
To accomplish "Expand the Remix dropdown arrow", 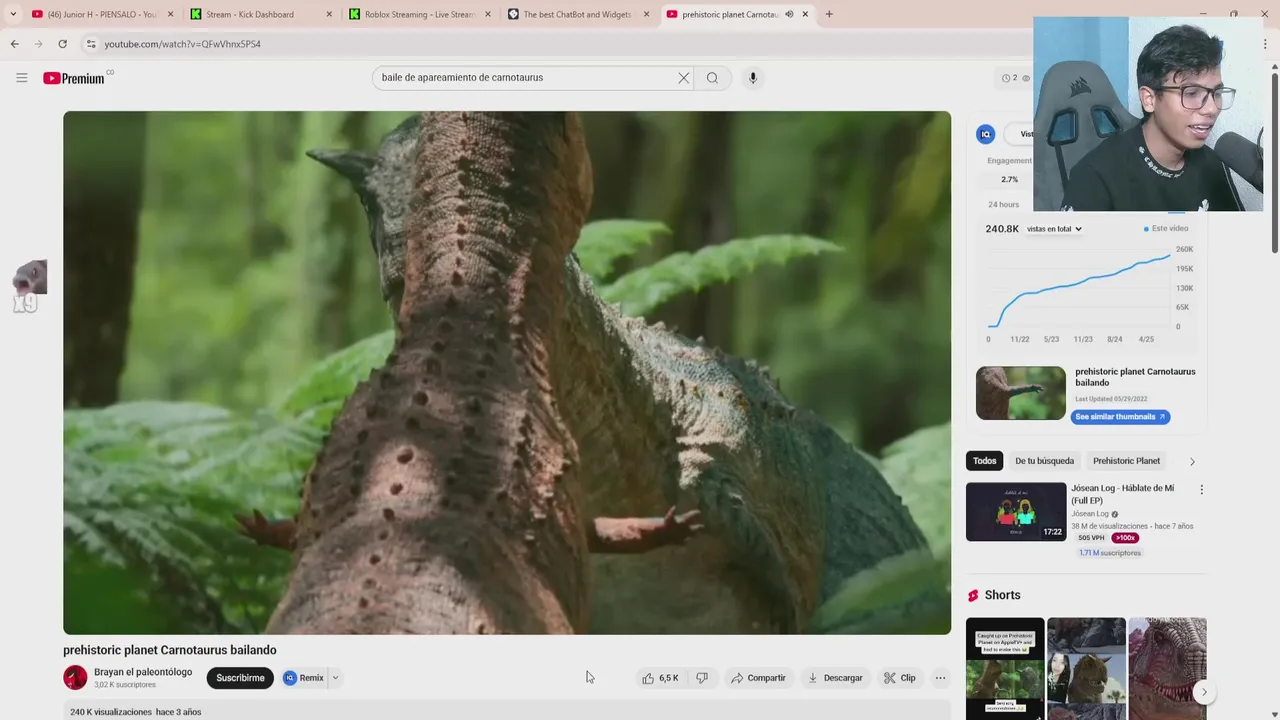I will point(335,678).
